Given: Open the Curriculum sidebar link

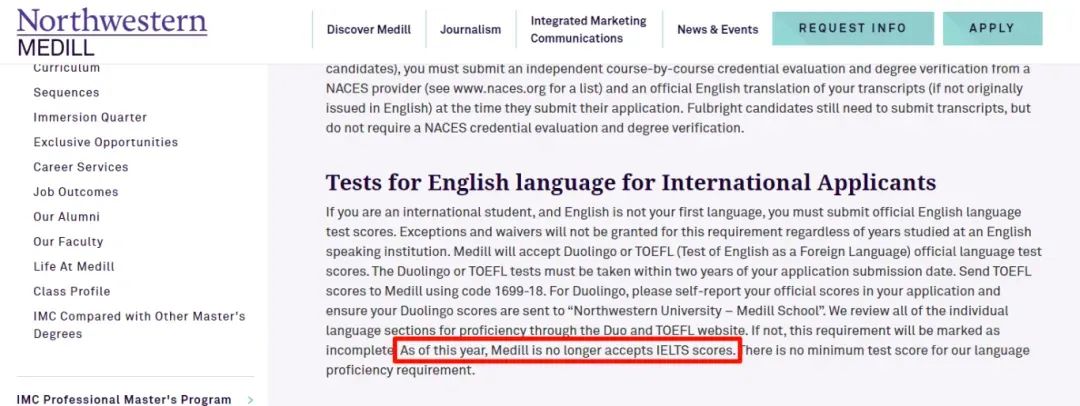Looking at the screenshot, I should [67, 68].
